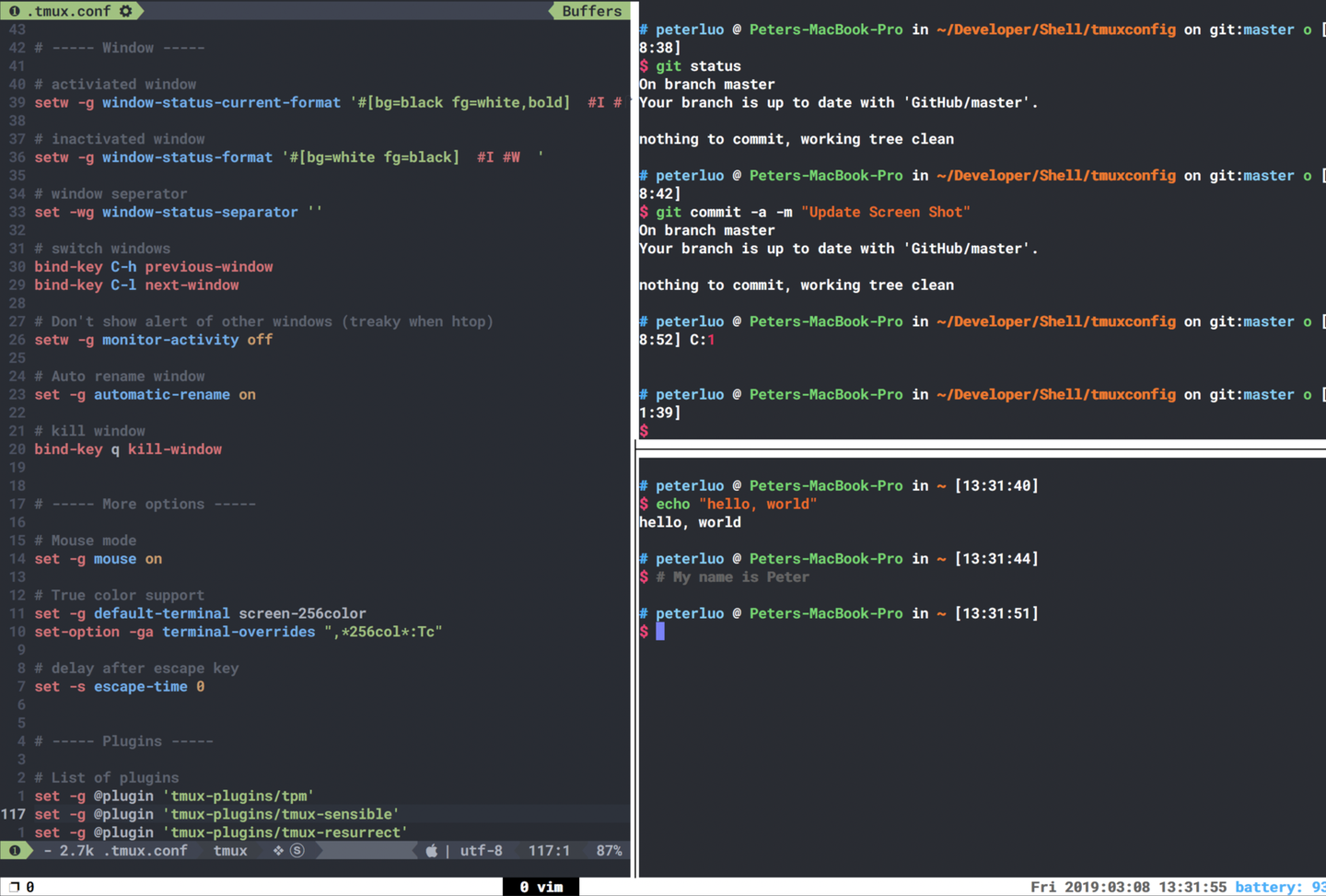
Task: Click the gear icon beside .tmux.conf title
Action: click(126, 11)
